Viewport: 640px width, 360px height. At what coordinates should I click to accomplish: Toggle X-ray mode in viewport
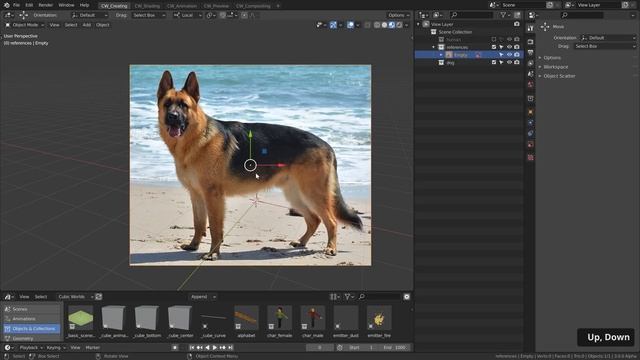click(367, 25)
